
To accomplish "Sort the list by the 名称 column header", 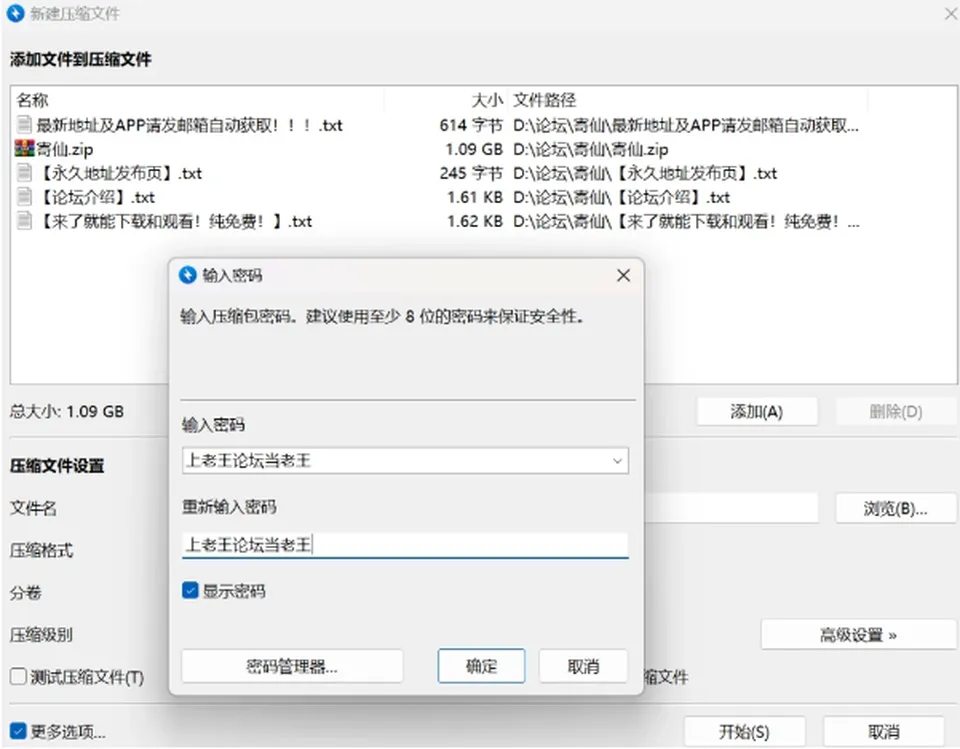I will tap(32, 100).
